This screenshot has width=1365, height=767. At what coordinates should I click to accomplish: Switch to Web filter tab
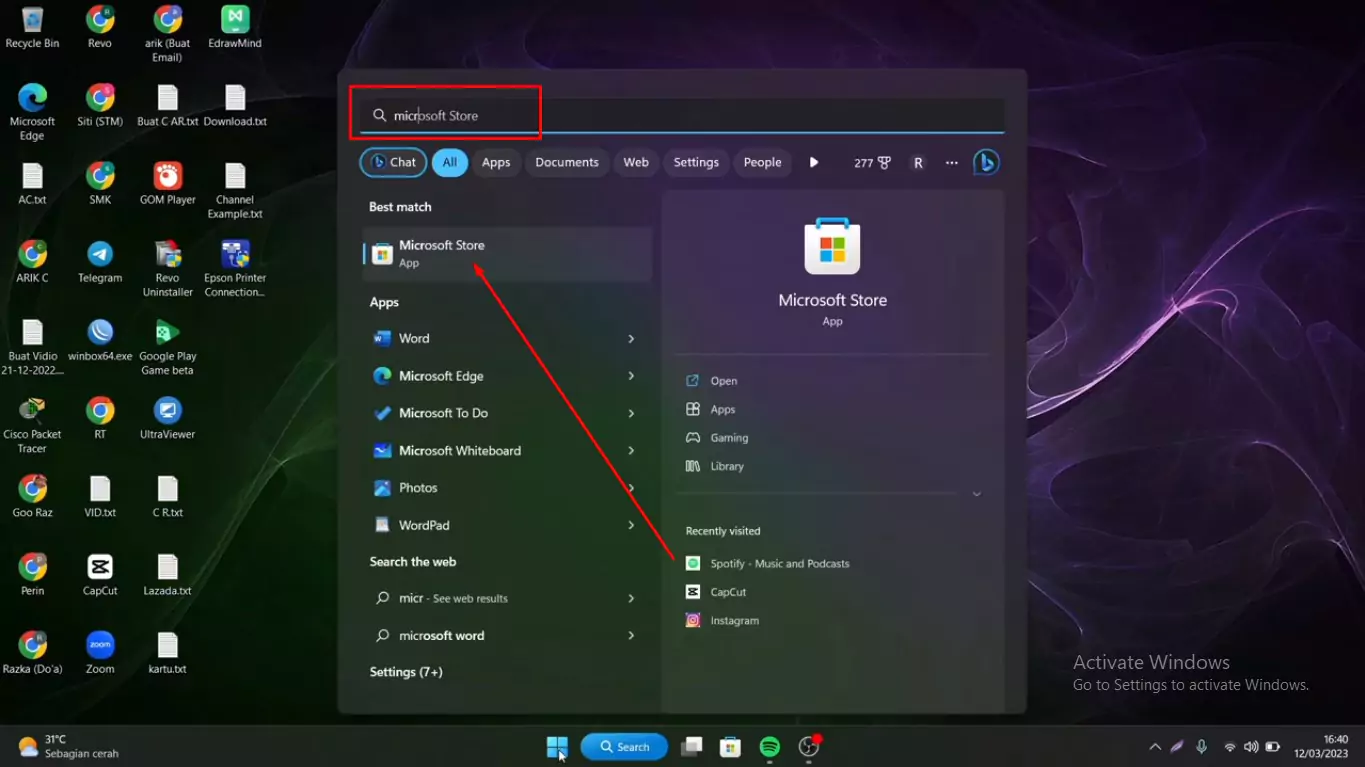tap(636, 162)
